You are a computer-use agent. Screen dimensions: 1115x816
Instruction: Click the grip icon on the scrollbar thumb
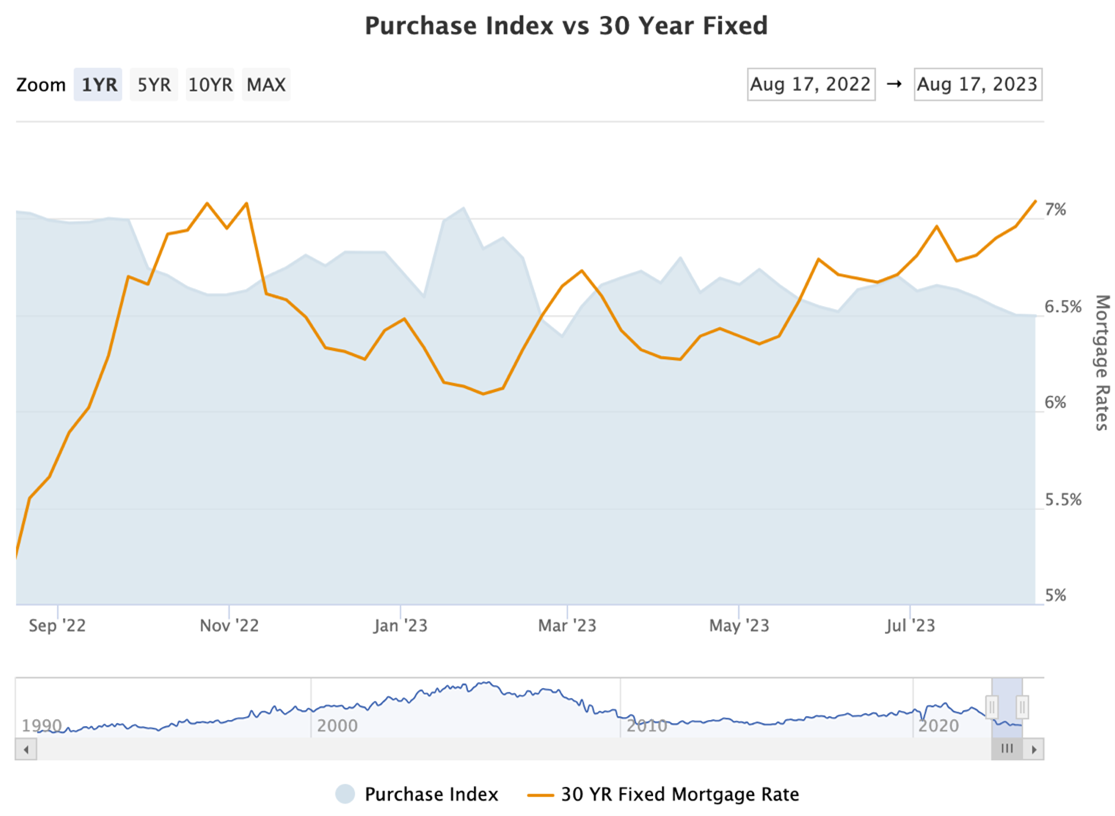coord(1007,749)
